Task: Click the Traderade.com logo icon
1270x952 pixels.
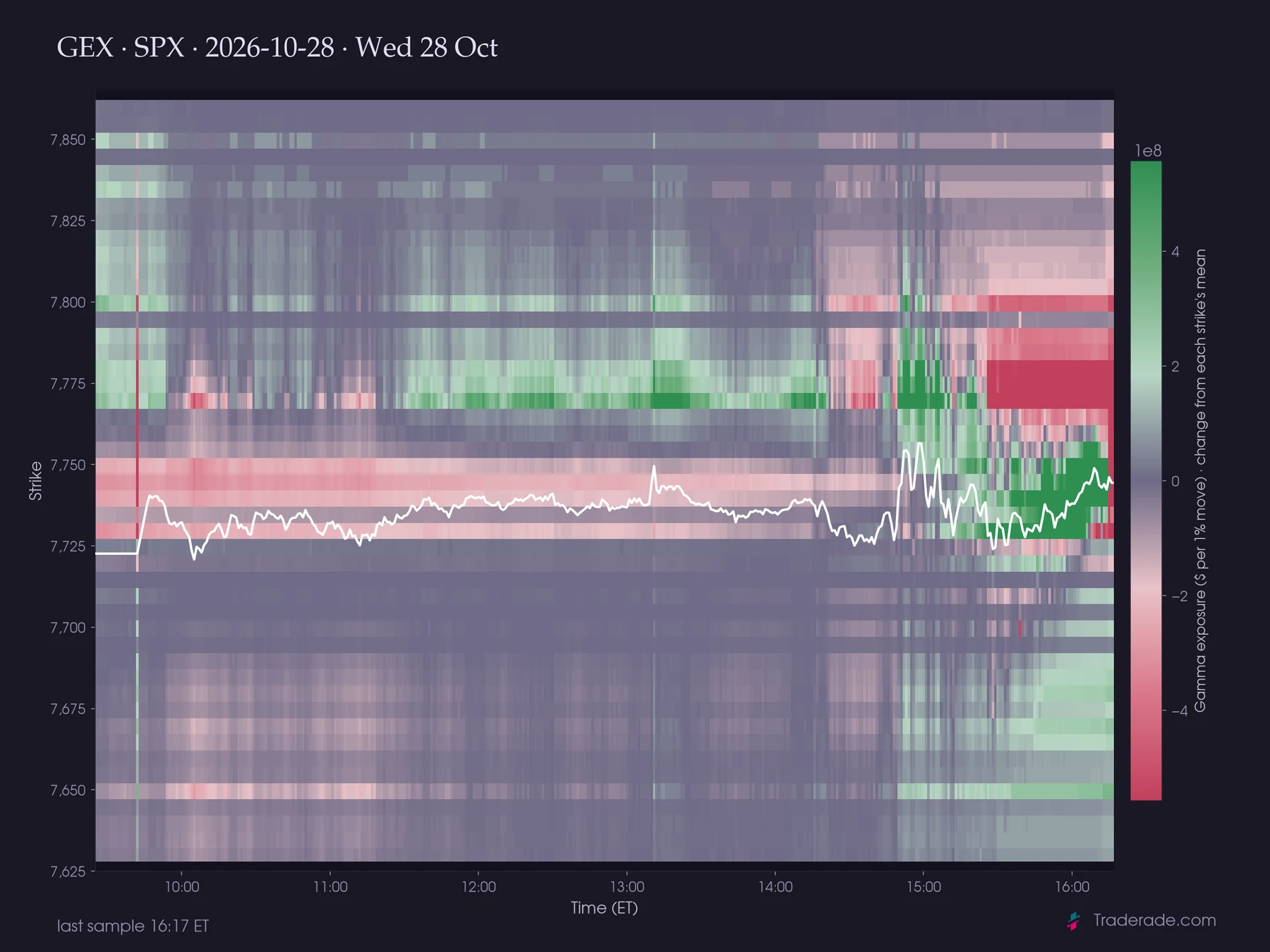Action: [x=1074, y=921]
